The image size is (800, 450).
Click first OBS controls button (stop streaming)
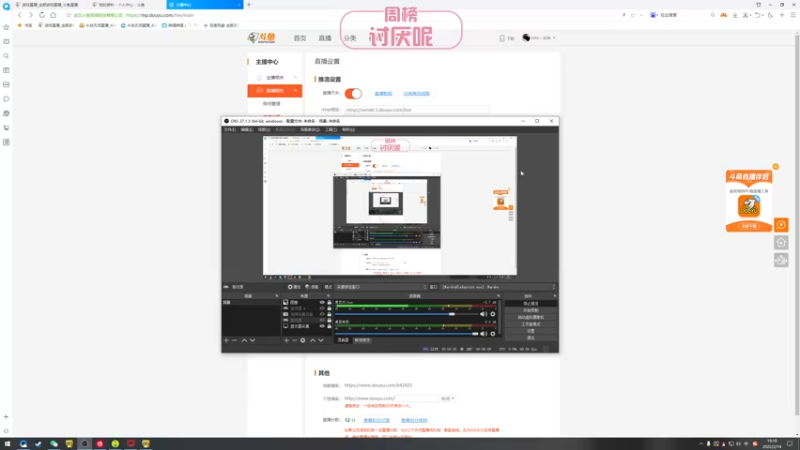(531, 304)
